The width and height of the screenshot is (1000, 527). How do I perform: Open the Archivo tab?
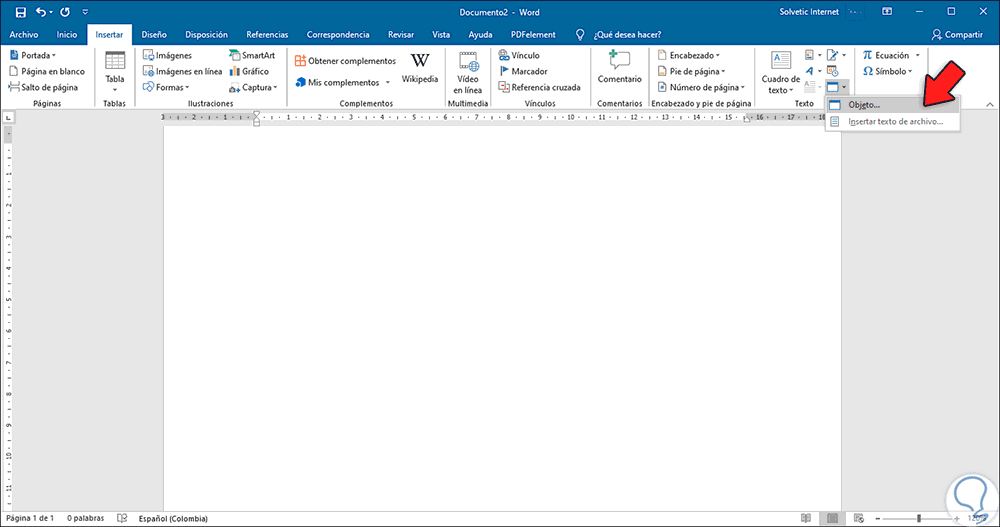pos(24,34)
